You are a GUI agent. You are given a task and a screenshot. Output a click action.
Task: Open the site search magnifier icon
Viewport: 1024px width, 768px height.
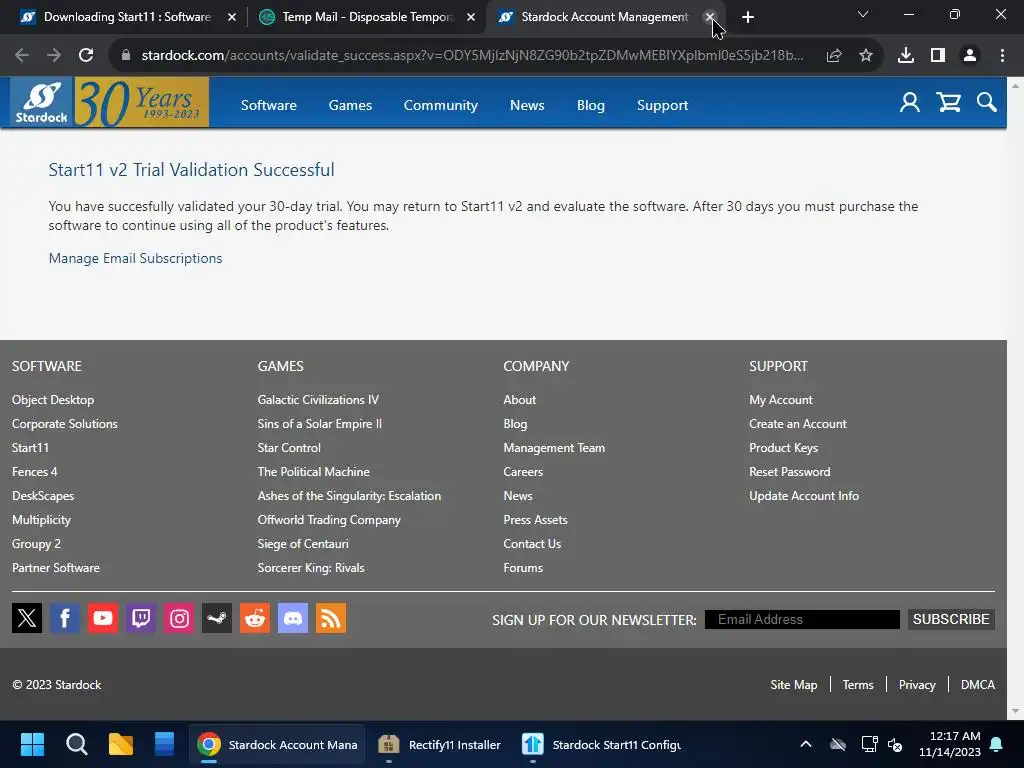(x=987, y=103)
